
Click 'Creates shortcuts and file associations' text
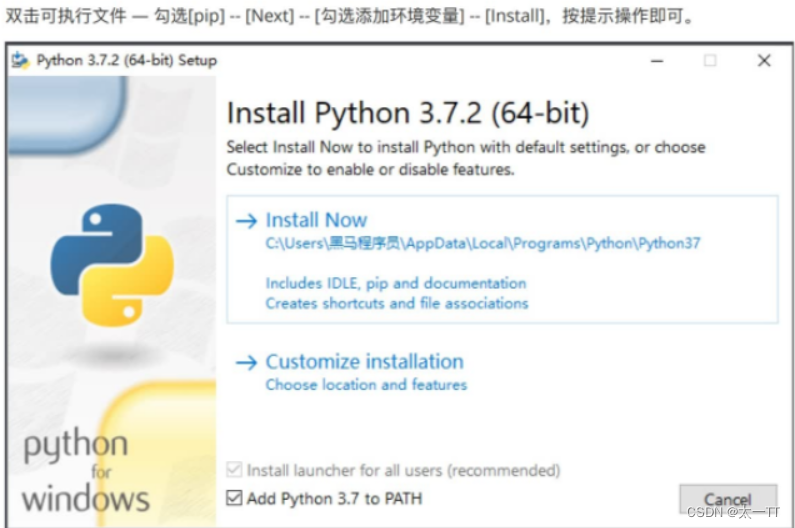pyautogui.click(x=397, y=303)
